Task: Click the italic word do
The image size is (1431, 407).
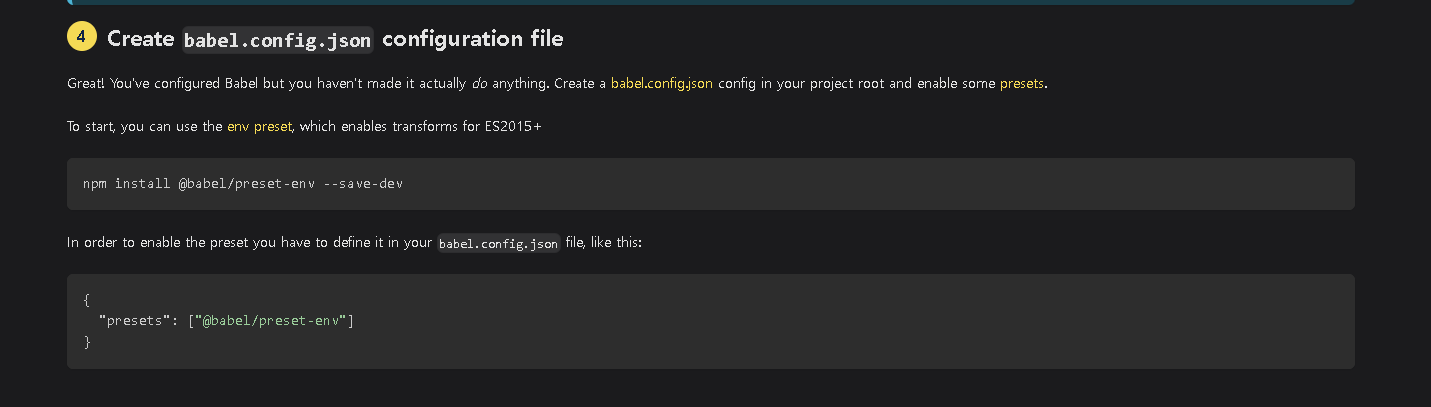Action: (x=480, y=84)
